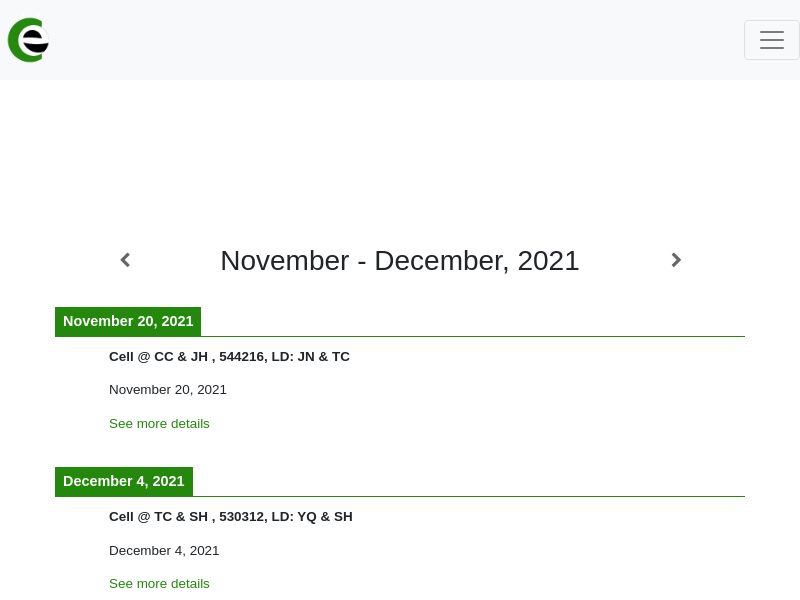Click plain 'November 20, 2021' text below first event
The image size is (800, 600).
click(x=168, y=390)
